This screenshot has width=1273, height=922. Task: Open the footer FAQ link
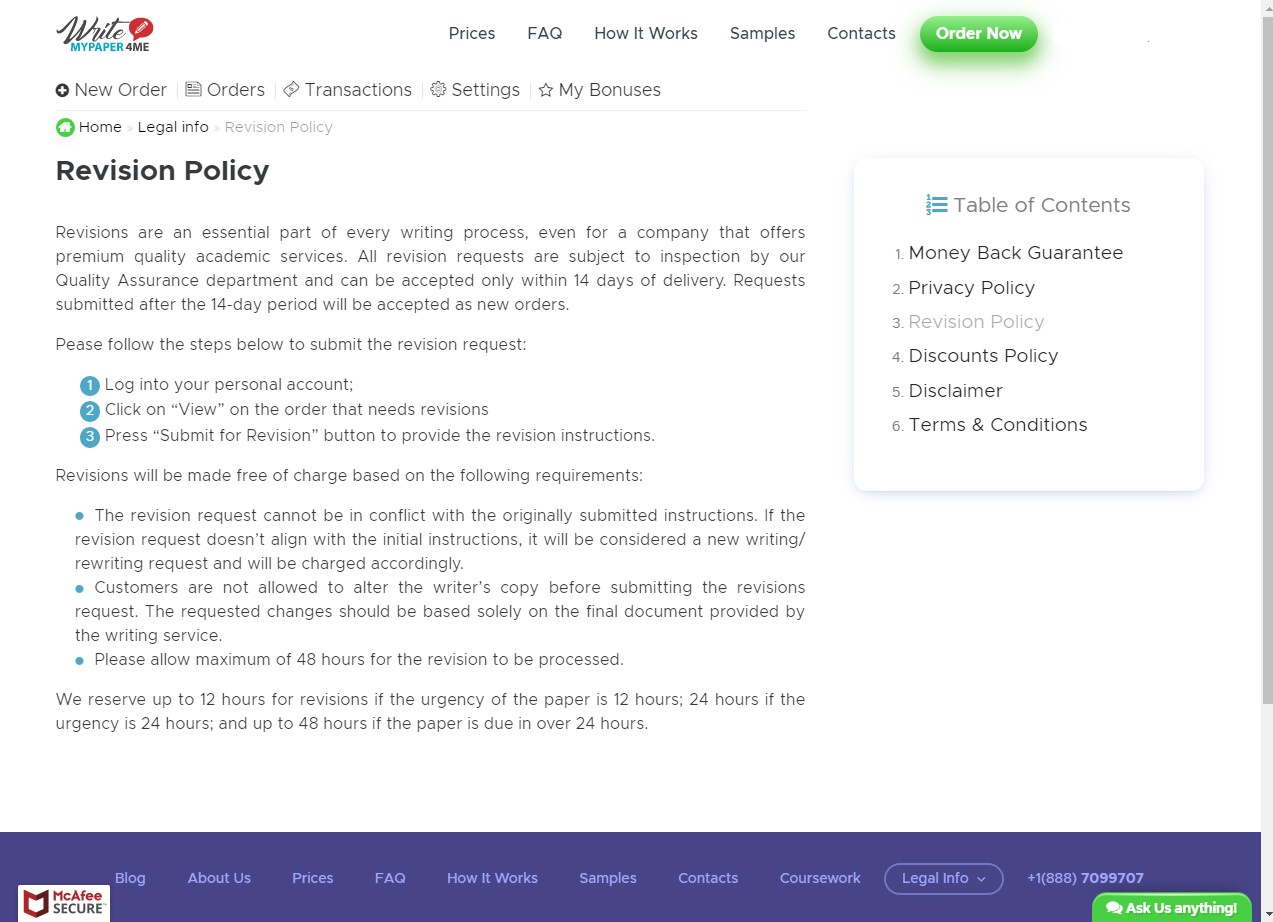coord(390,878)
